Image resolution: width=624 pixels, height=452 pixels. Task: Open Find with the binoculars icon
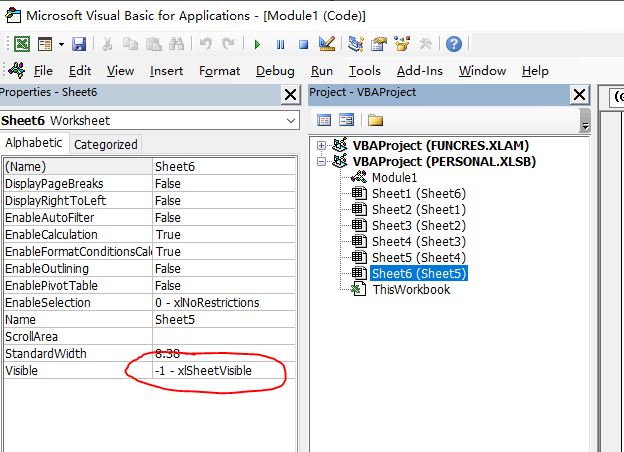[176, 44]
